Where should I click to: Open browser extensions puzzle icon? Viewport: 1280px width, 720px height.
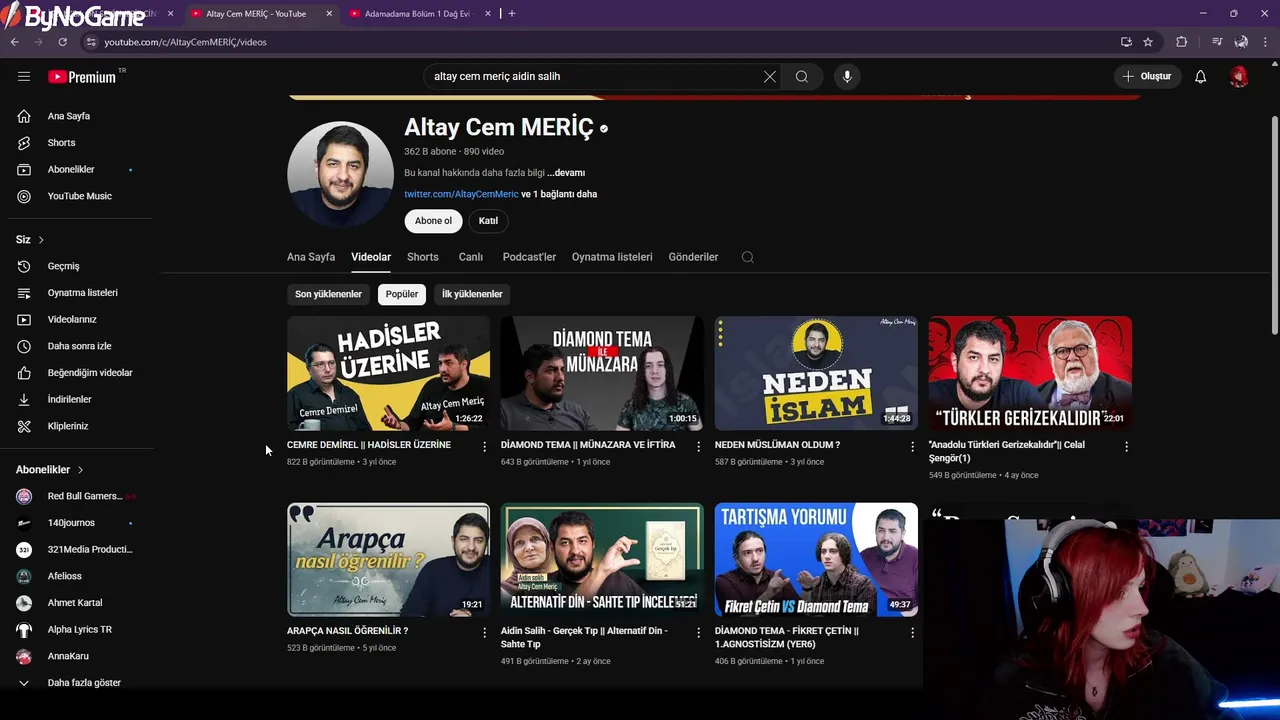tap(1181, 42)
